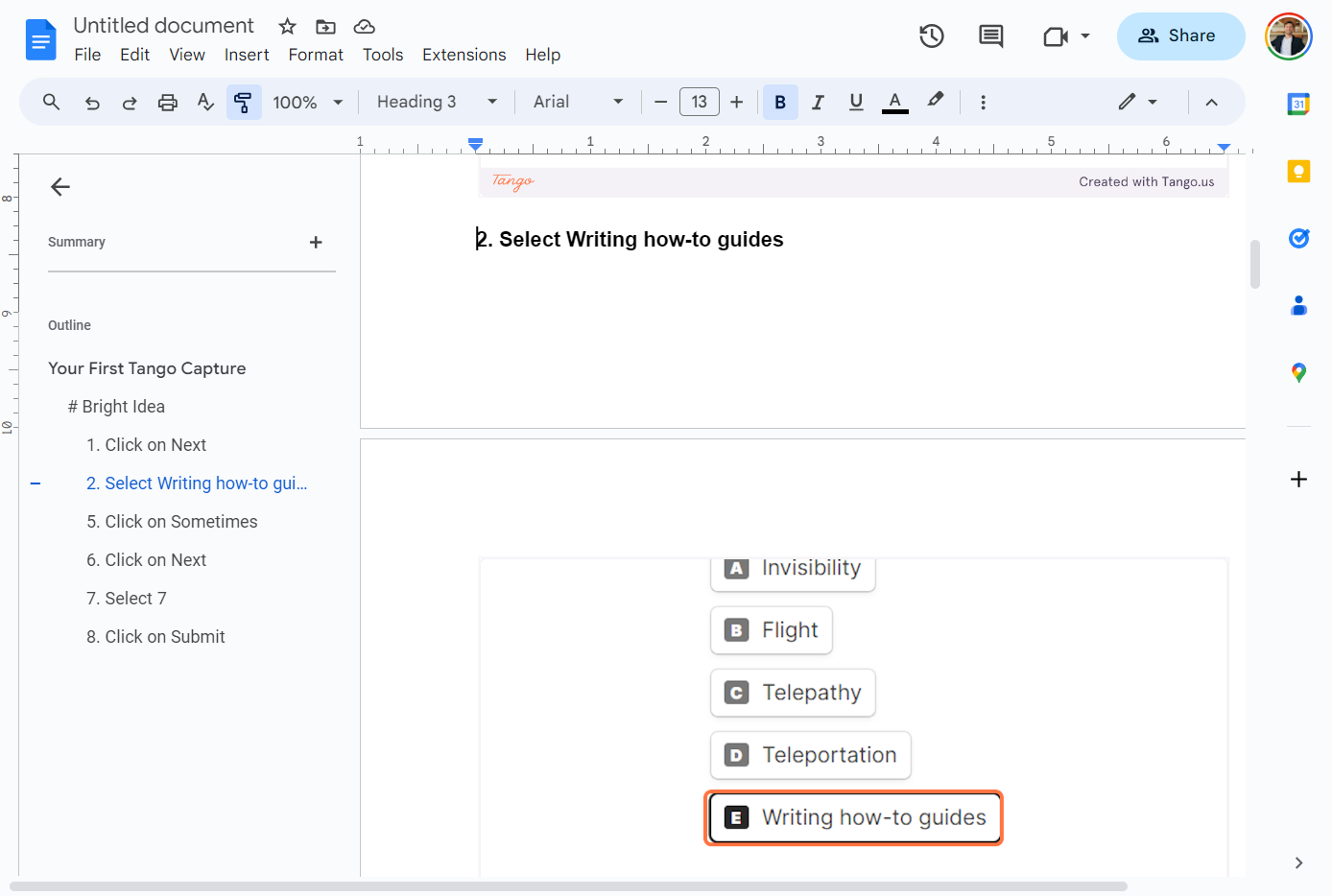
Task: Collapse the toolbar menus with chevron
Action: [1212, 103]
